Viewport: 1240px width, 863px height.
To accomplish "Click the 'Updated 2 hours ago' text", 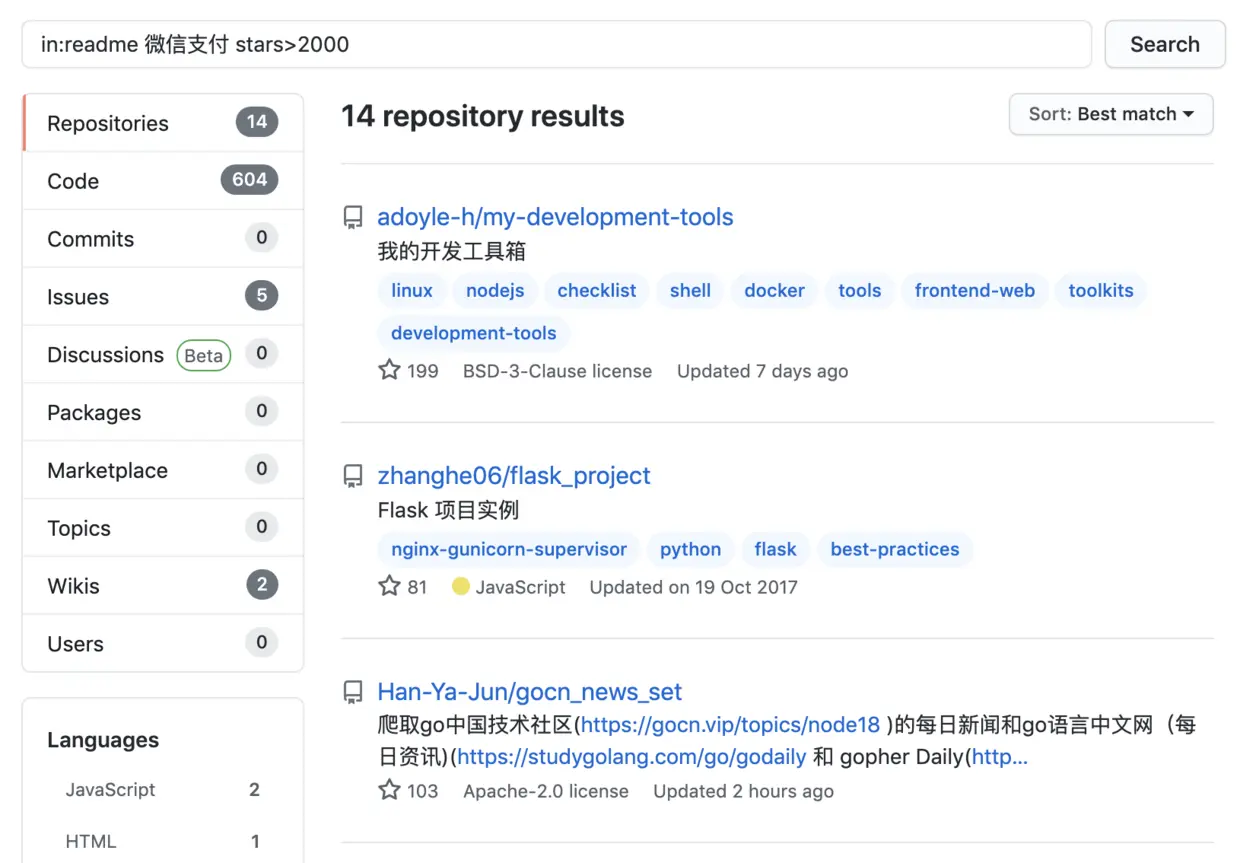I will pos(743,791).
